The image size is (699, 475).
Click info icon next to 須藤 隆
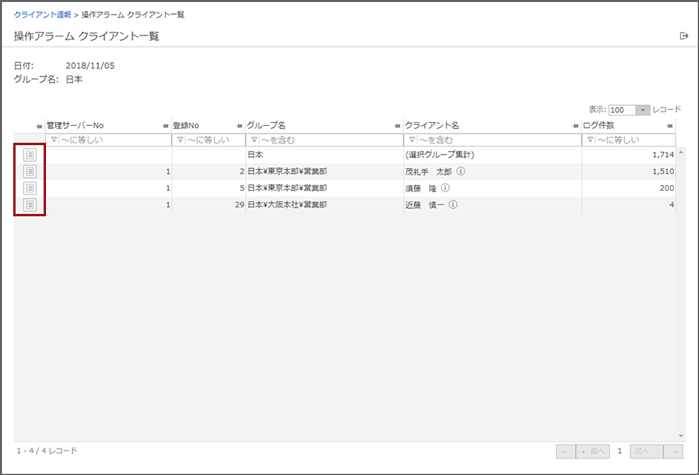pos(445,188)
